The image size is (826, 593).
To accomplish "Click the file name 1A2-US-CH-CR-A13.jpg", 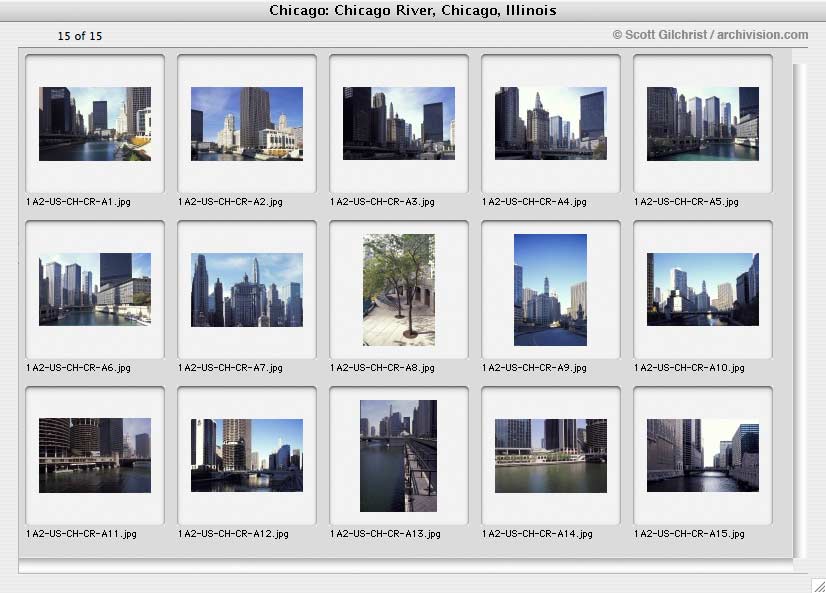I will [x=385, y=533].
